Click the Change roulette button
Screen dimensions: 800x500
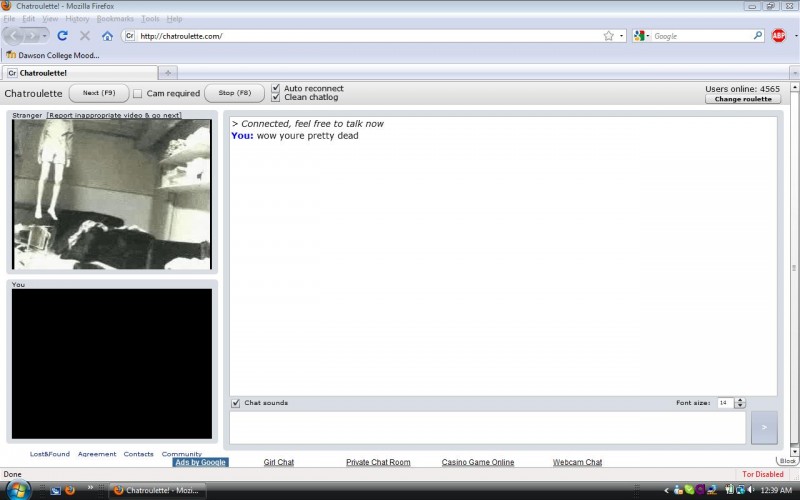(742, 99)
